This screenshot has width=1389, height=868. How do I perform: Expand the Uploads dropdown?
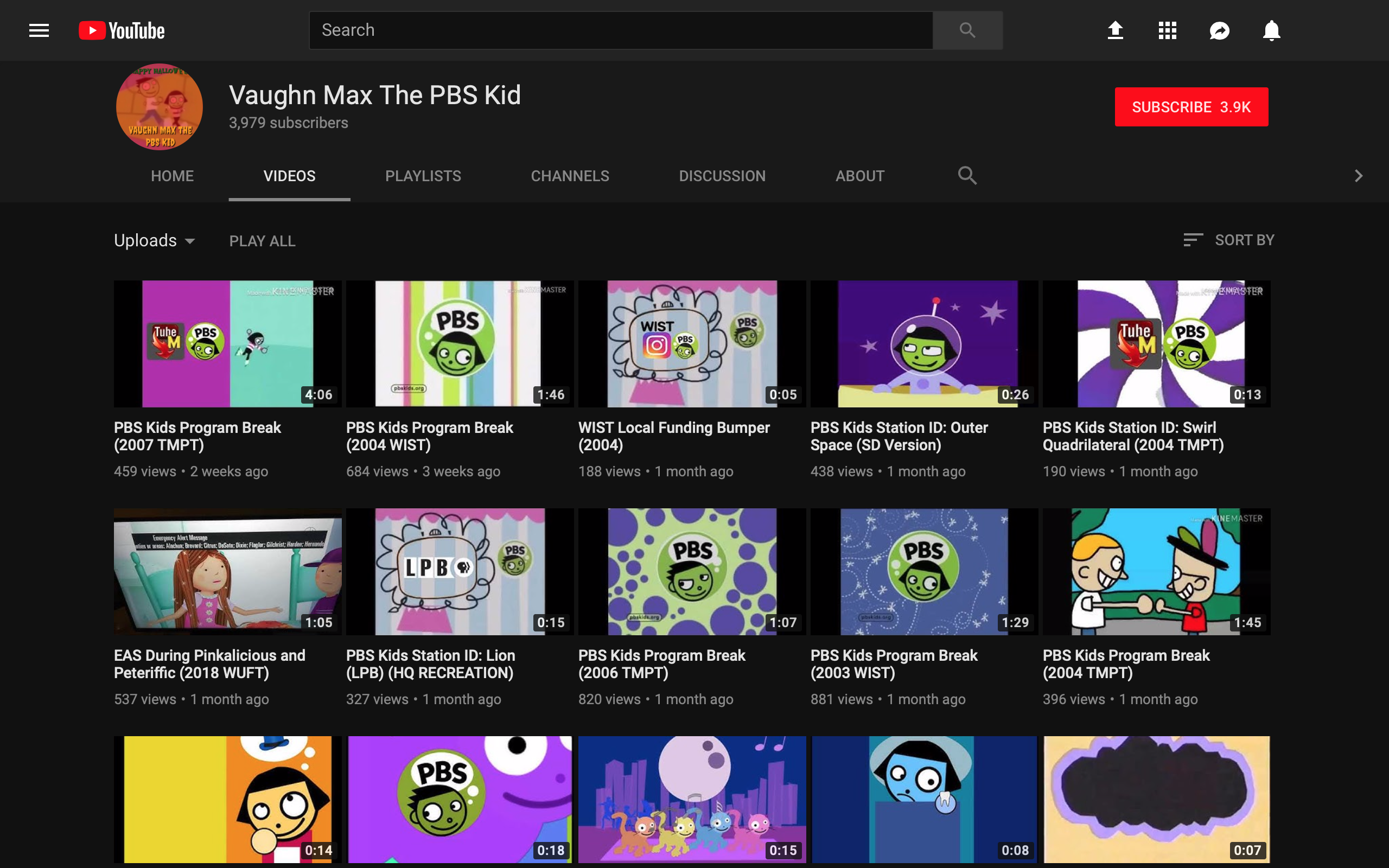(x=155, y=240)
